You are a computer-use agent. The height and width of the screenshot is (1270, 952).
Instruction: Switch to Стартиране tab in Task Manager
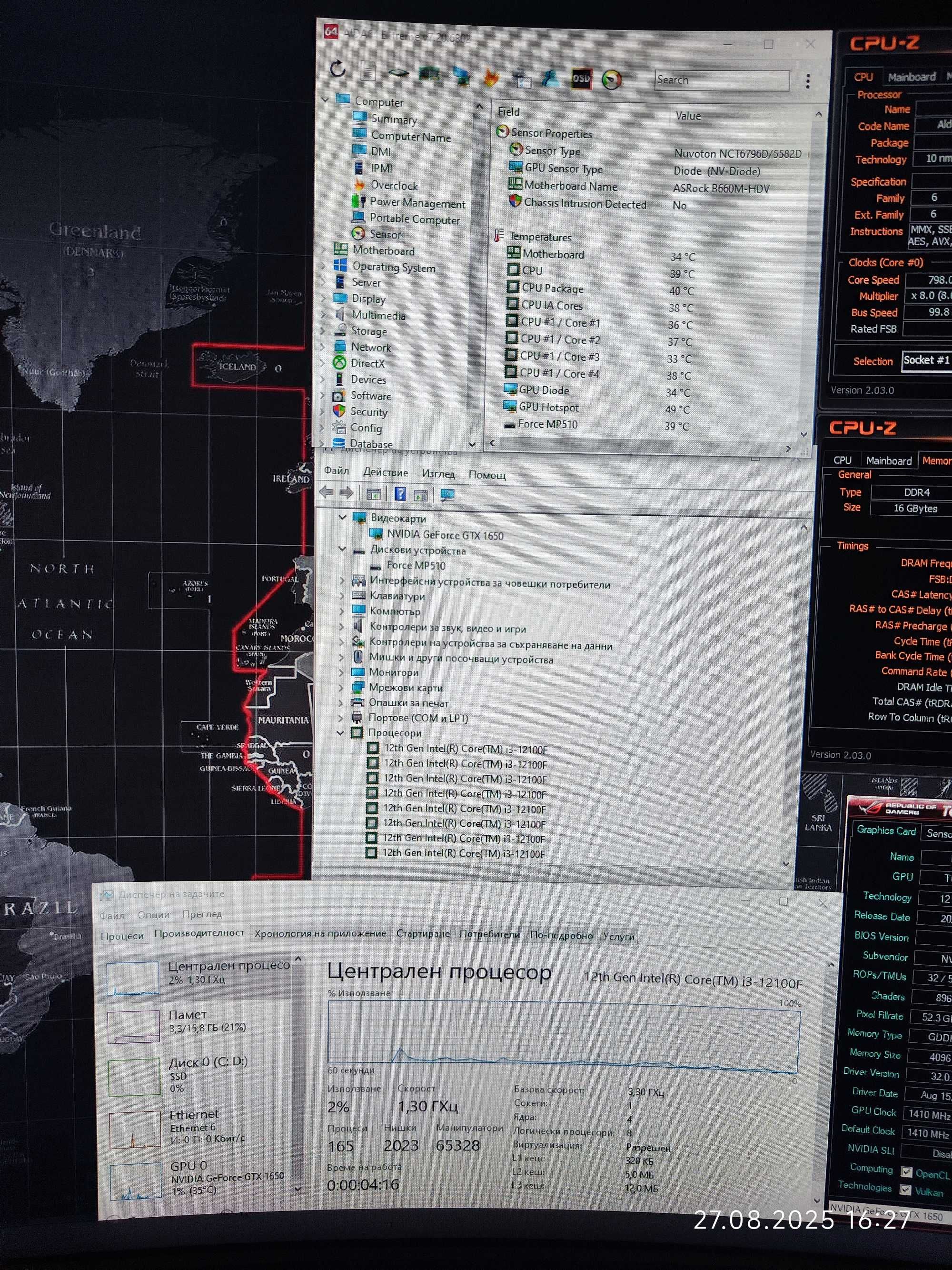tap(423, 933)
